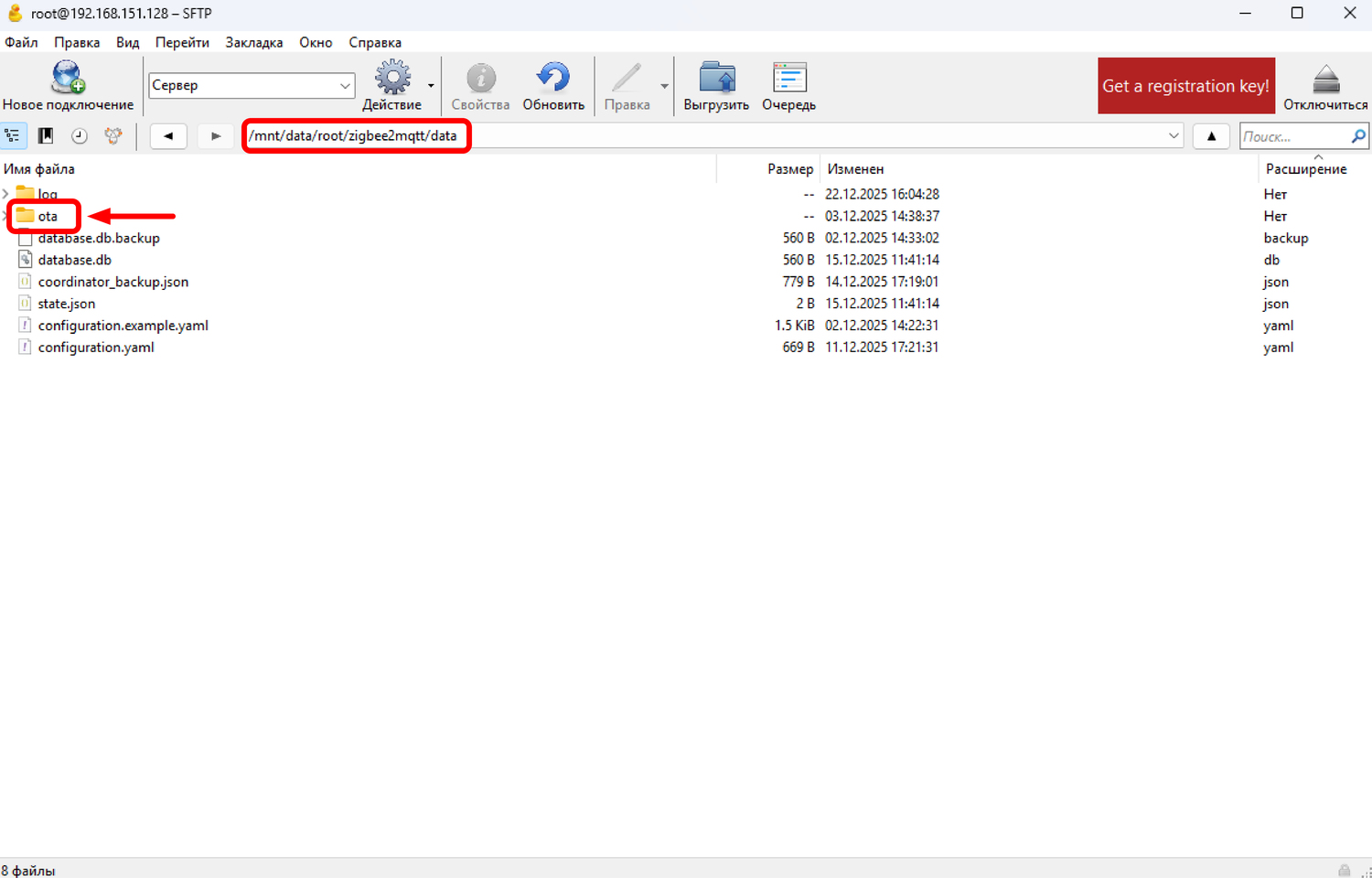Expand the ota folder tree node
This screenshot has width=1372, height=878.
point(6,216)
